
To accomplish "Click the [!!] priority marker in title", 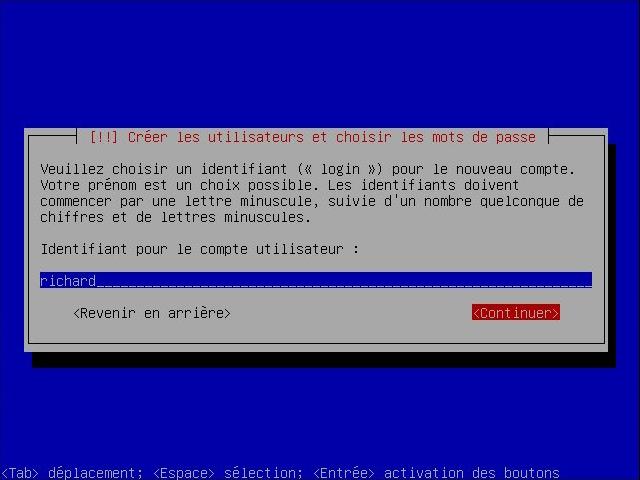I will (104, 137).
